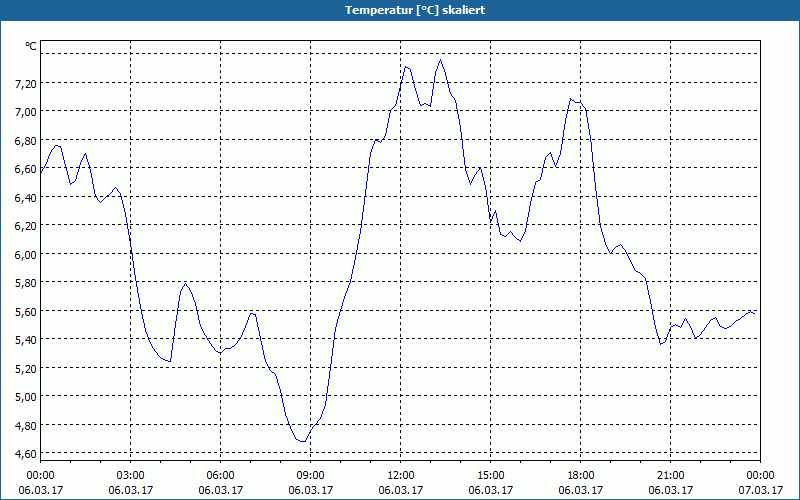Select the 5,80 y-axis value

pyautogui.click(x=26, y=283)
